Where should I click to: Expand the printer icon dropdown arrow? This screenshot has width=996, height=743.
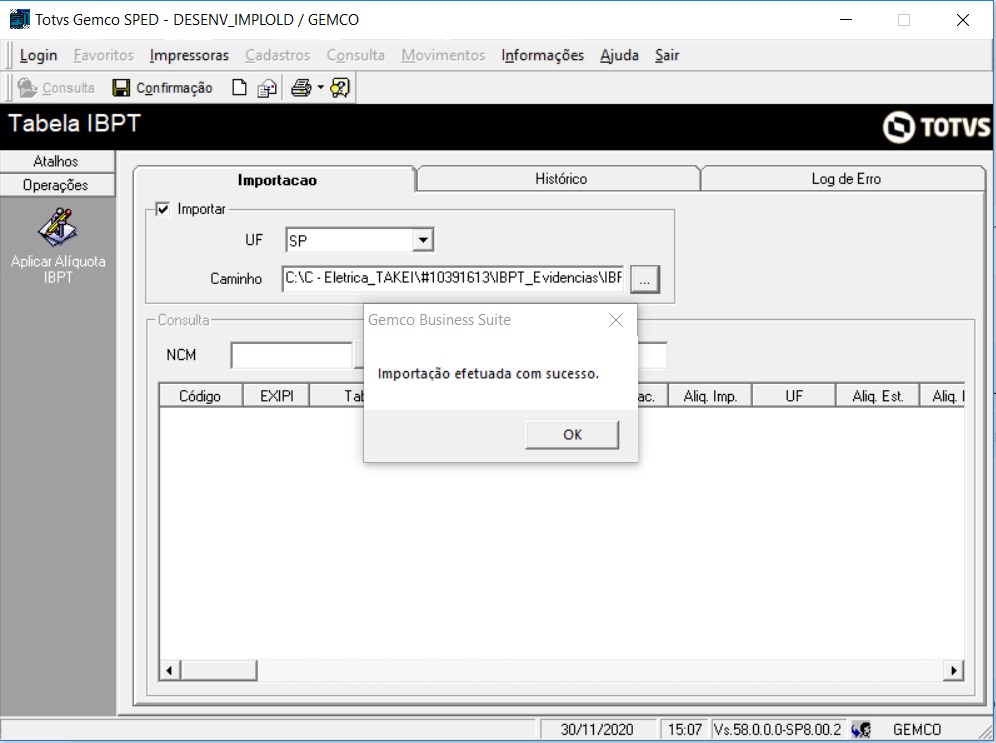tap(320, 88)
